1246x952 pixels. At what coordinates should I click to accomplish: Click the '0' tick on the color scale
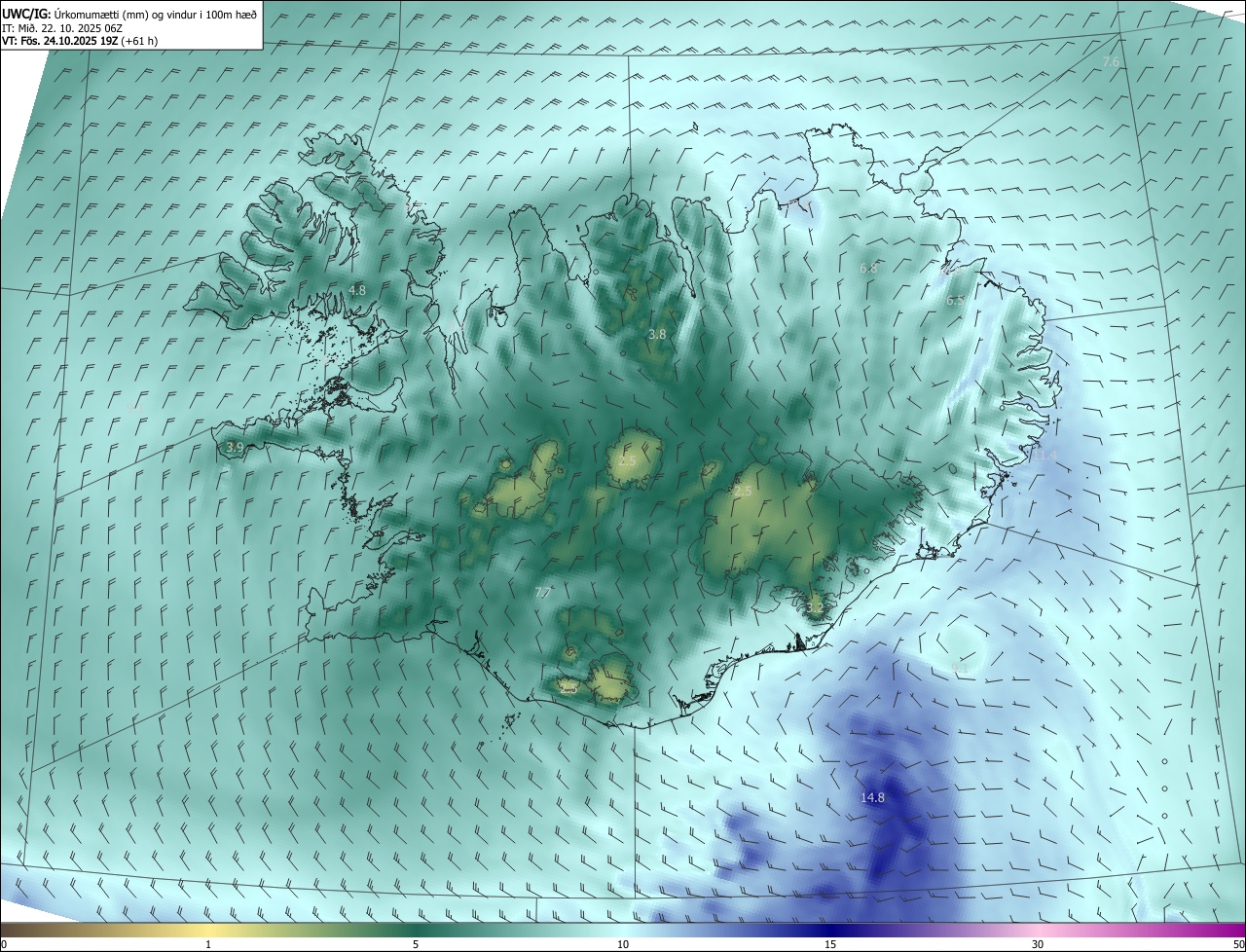4,944
